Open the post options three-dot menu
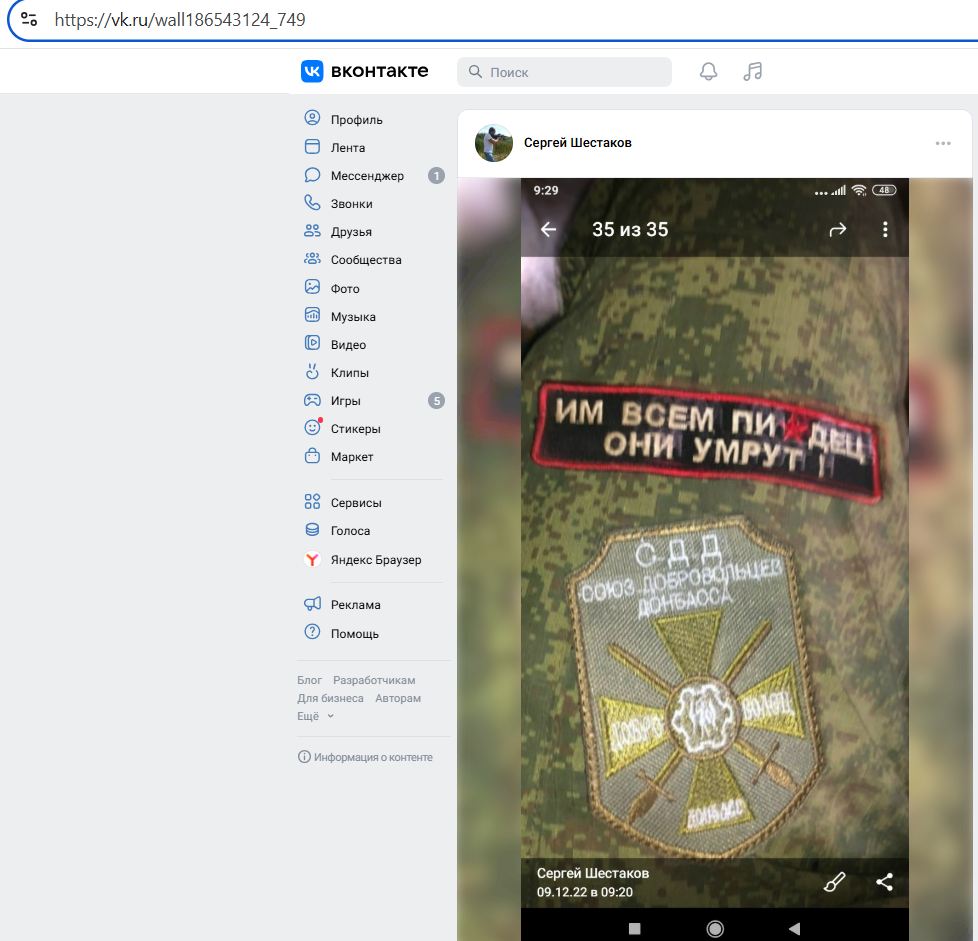Image resolution: width=978 pixels, height=941 pixels. (943, 143)
